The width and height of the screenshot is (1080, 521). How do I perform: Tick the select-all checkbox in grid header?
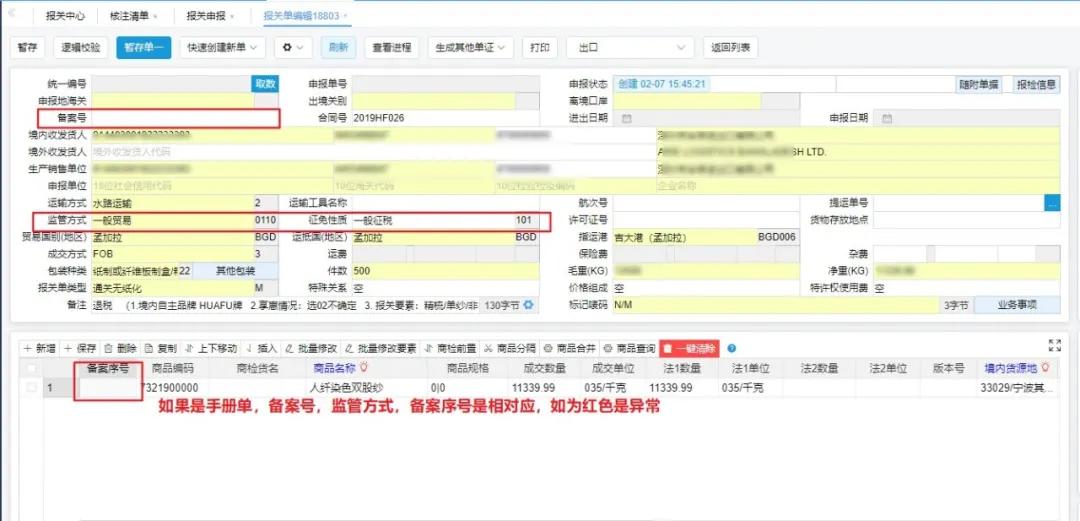click(x=31, y=369)
